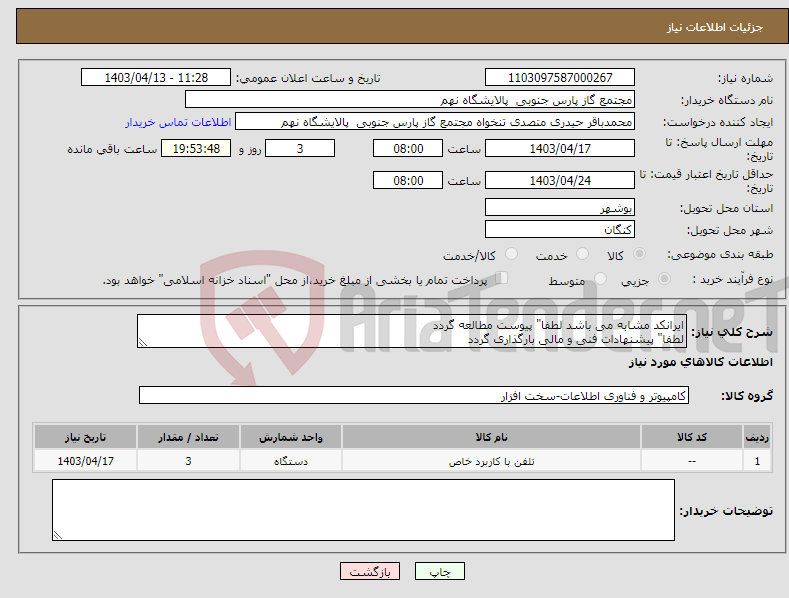This screenshot has width=789, height=598.
Task: Click the unit cell دستگاه
Action: 291,461
